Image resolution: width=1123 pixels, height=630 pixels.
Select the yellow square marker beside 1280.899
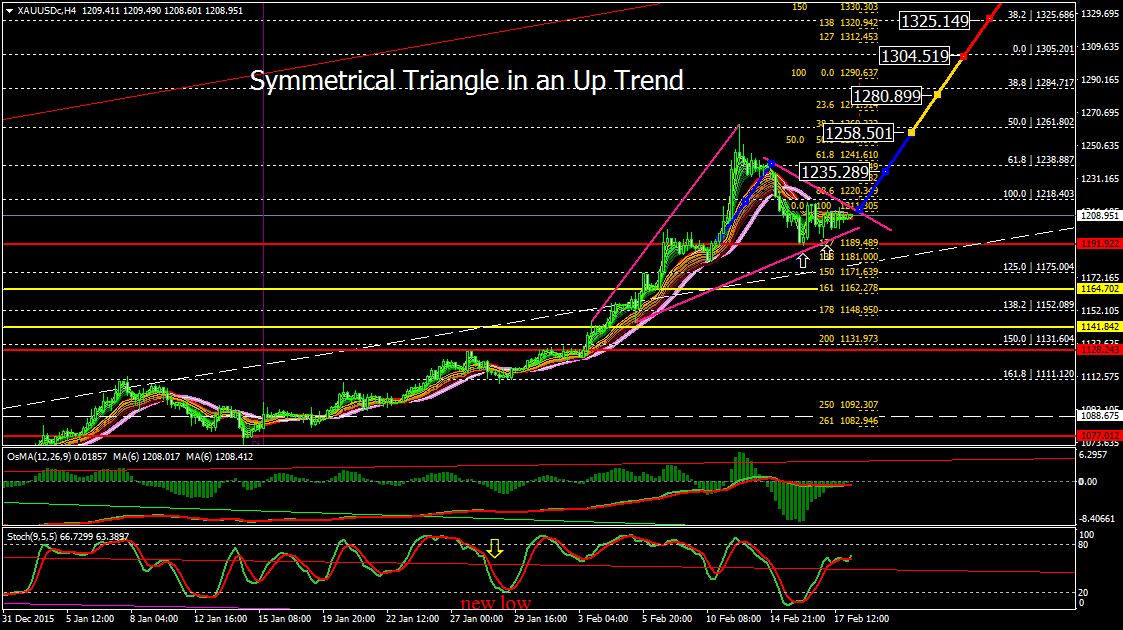click(937, 94)
